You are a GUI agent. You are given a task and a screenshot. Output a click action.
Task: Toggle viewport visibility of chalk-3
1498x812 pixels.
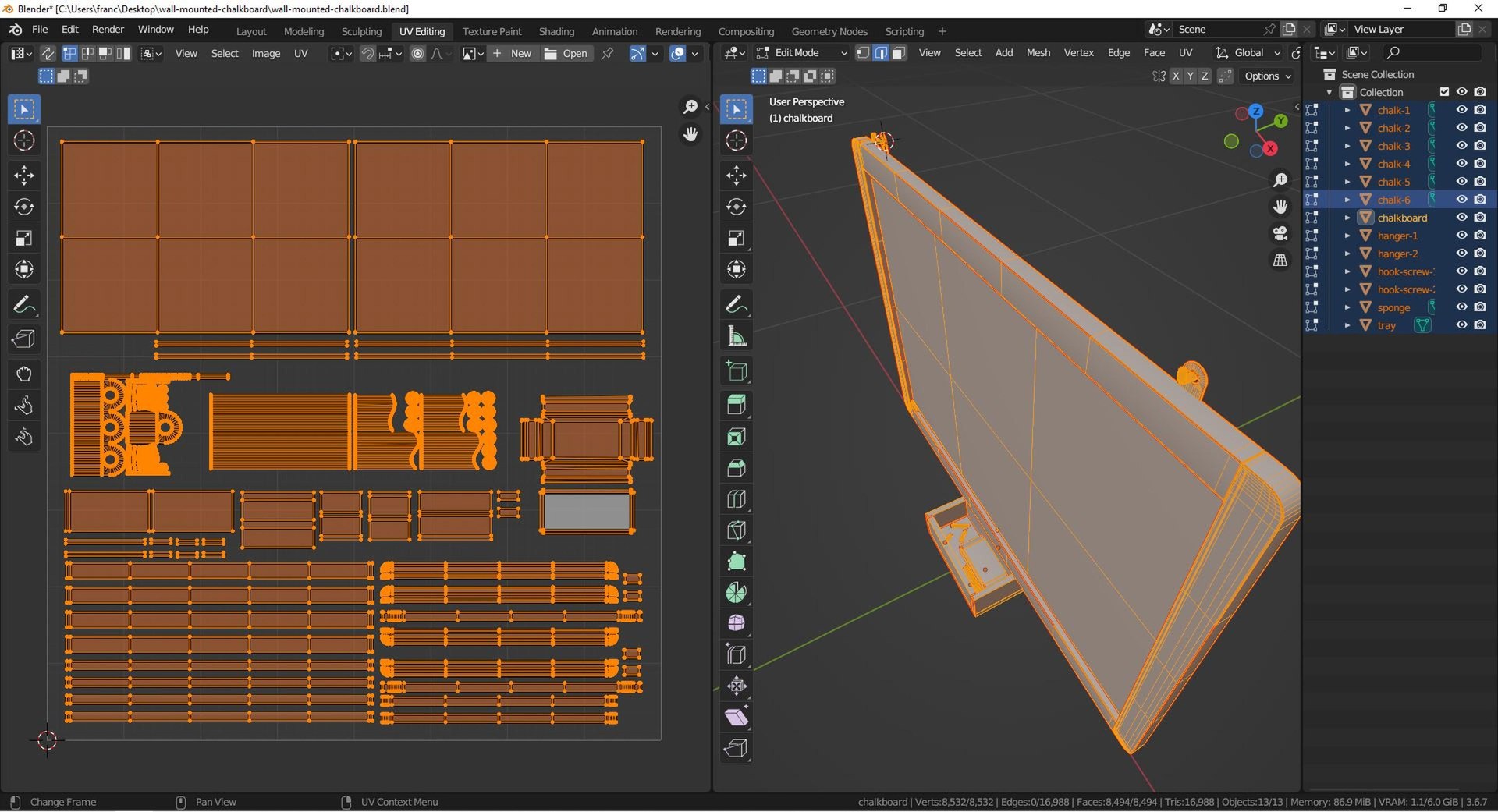click(1461, 146)
